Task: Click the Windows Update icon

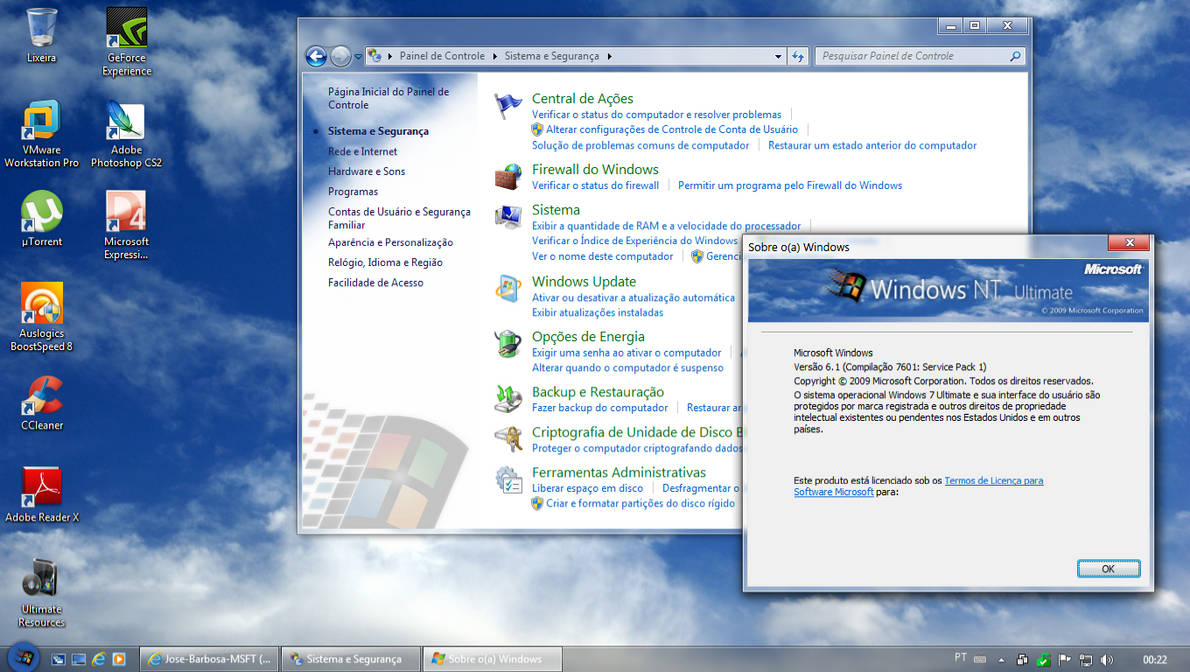Action: click(x=508, y=287)
